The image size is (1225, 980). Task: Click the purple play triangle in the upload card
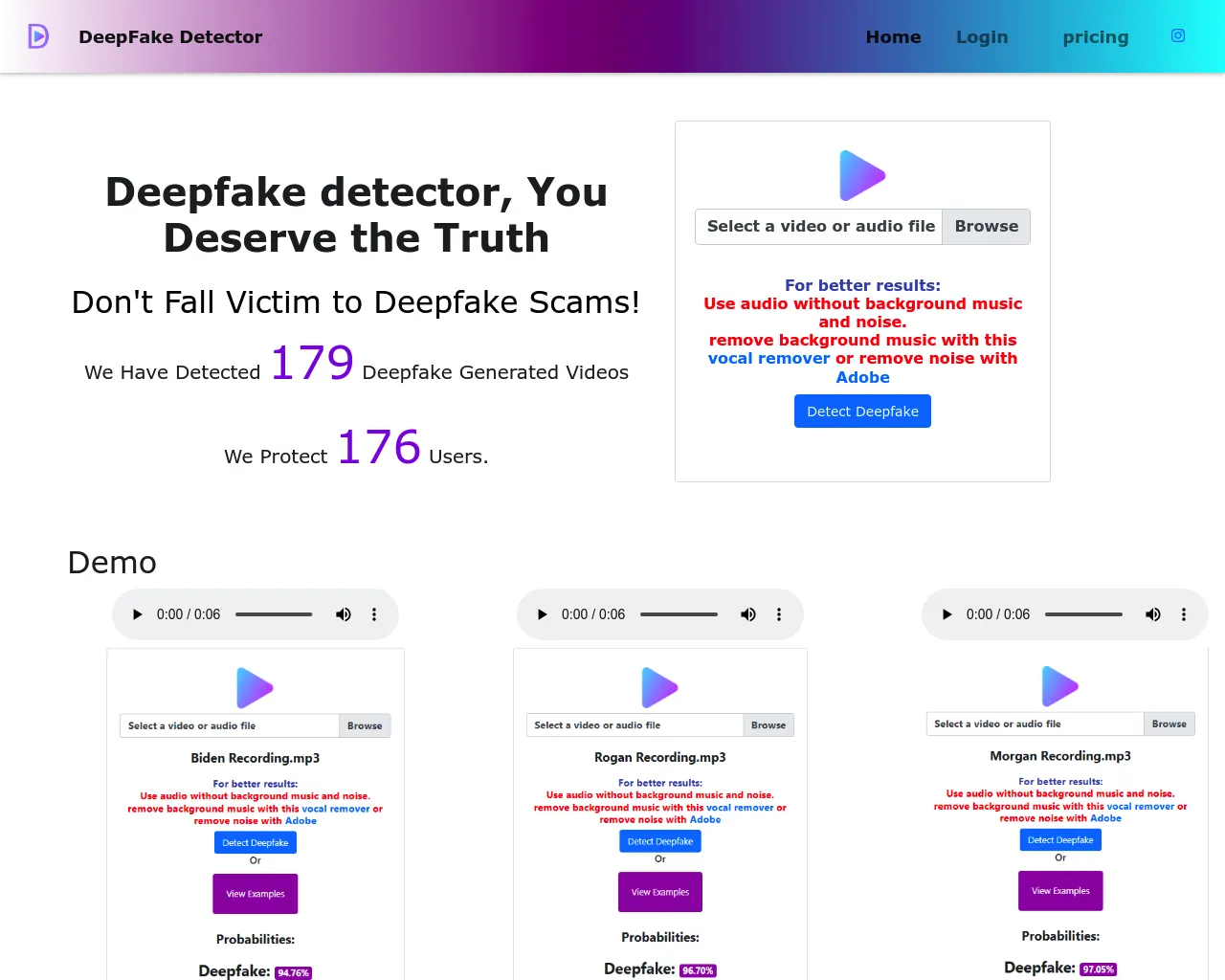[x=862, y=175]
